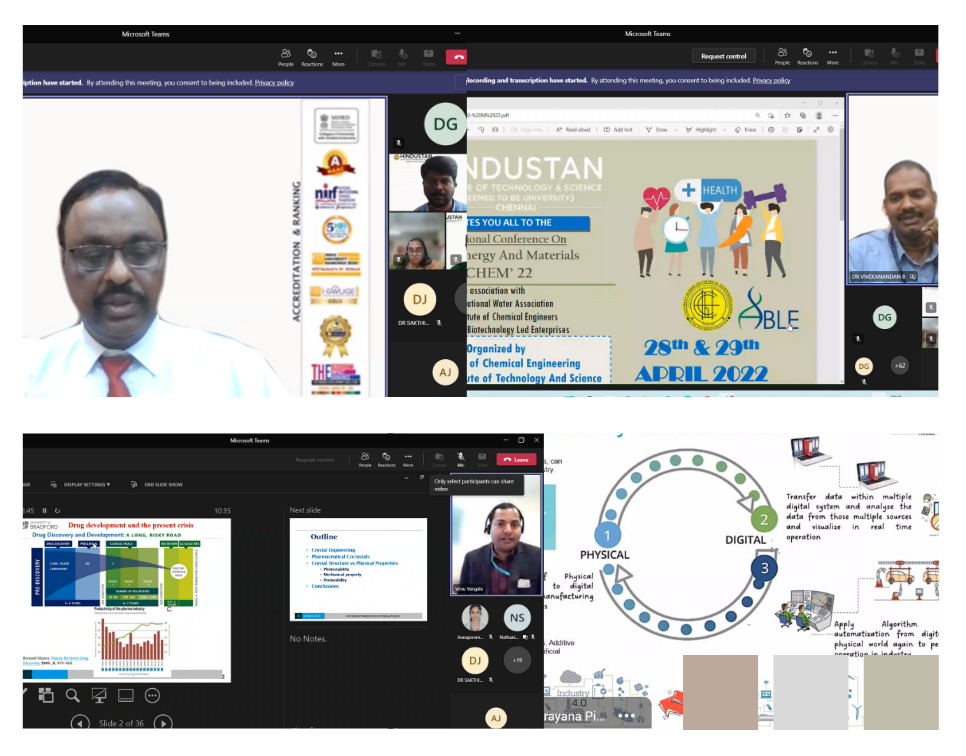Image resolution: width=966 pixels, height=756 pixels.
Task: Open profile icon in shared browser bar
Action: point(819,115)
